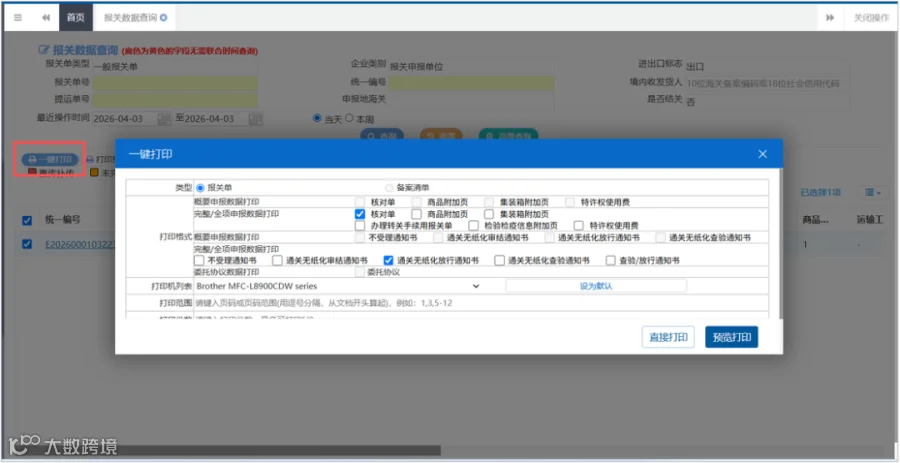The image size is (900, 463).
Task: Select the 当天 radio in background page
Action: tap(317, 118)
